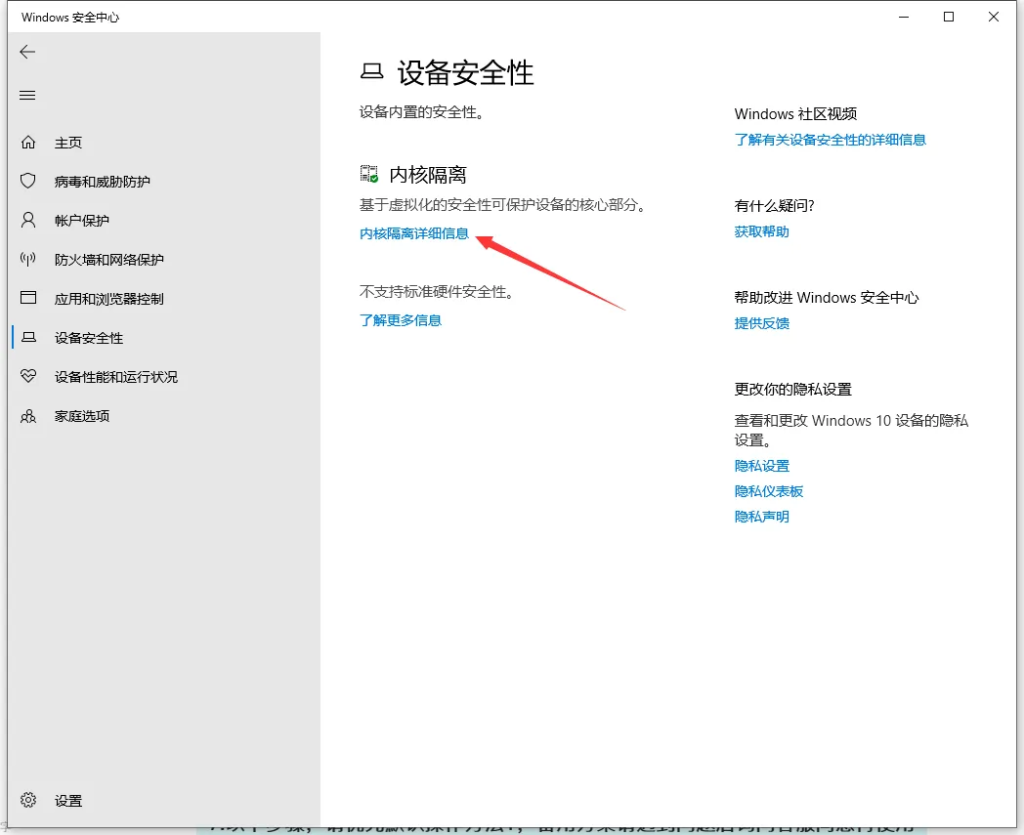Click the 获取帮助 link
This screenshot has height=835, width=1024.
pyautogui.click(x=761, y=232)
